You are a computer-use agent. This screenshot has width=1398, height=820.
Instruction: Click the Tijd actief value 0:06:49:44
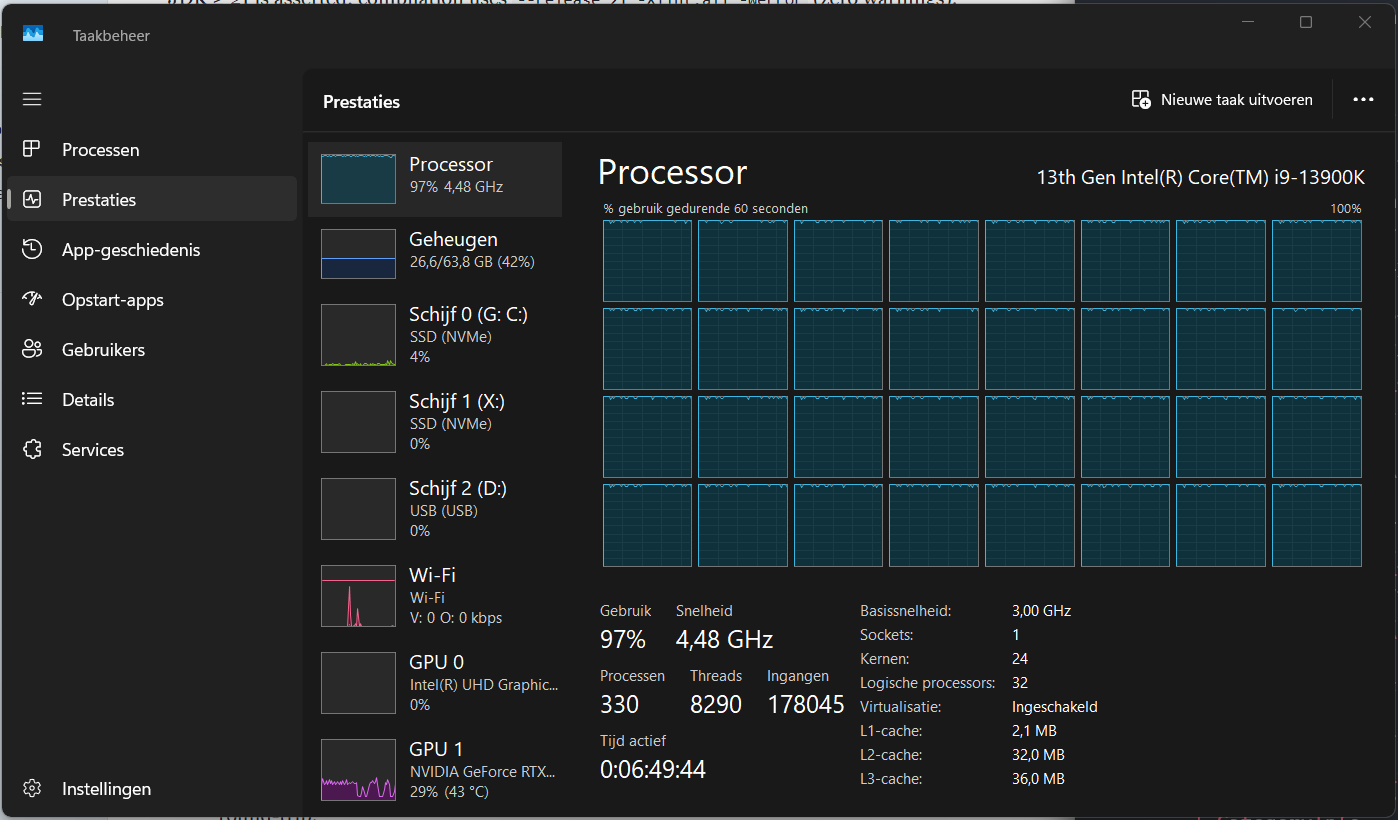pos(653,769)
